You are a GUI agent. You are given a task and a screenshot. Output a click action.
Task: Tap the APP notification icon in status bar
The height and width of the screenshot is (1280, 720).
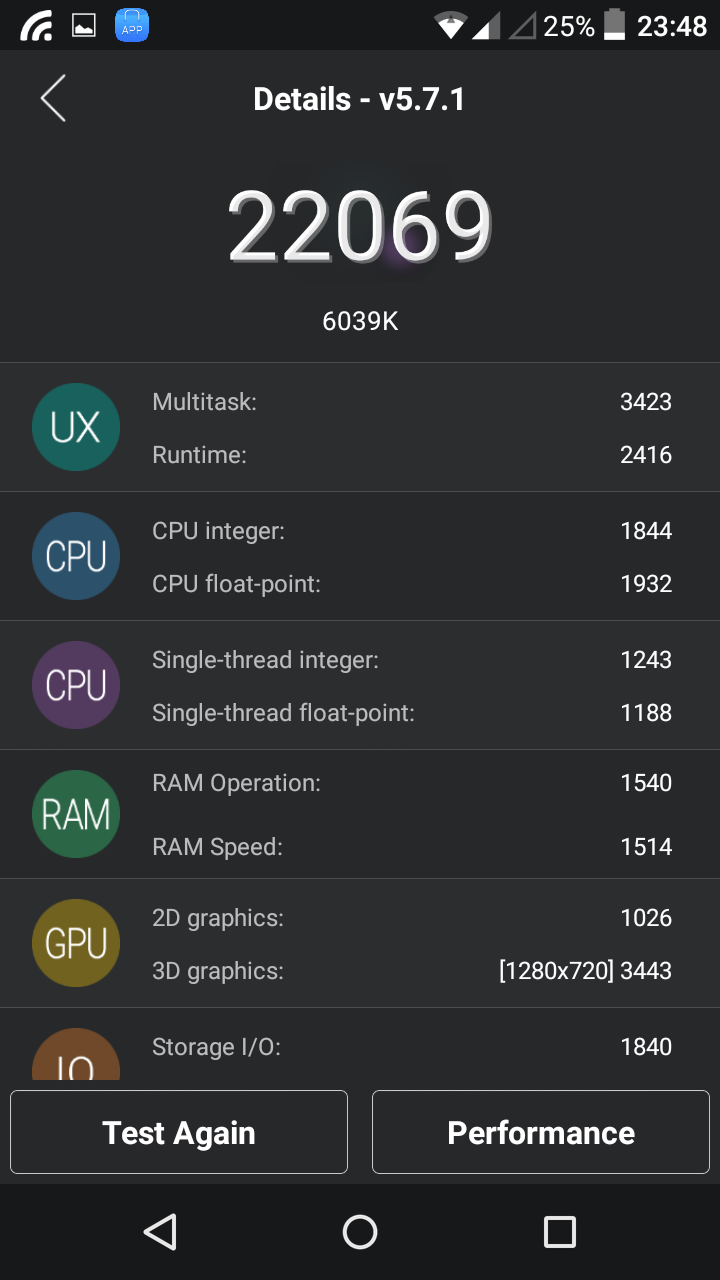click(132, 26)
